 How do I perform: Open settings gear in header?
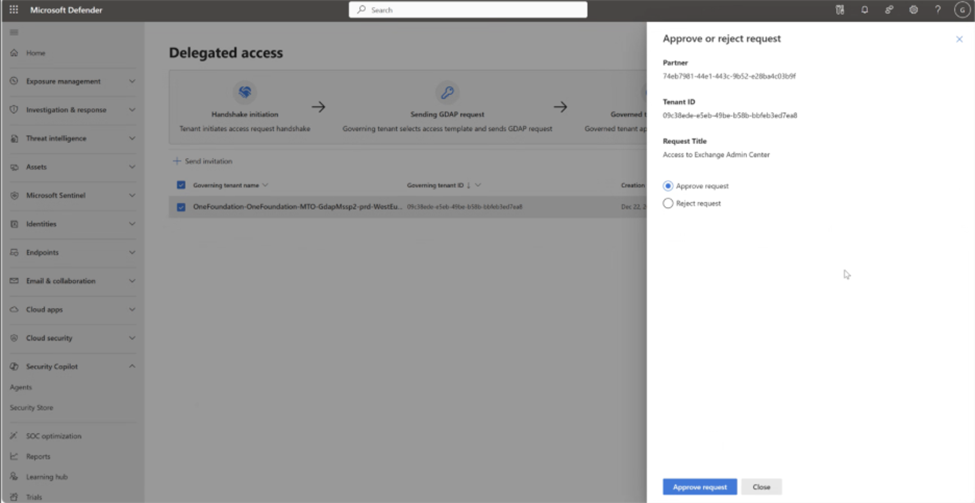[x=913, y=10]
